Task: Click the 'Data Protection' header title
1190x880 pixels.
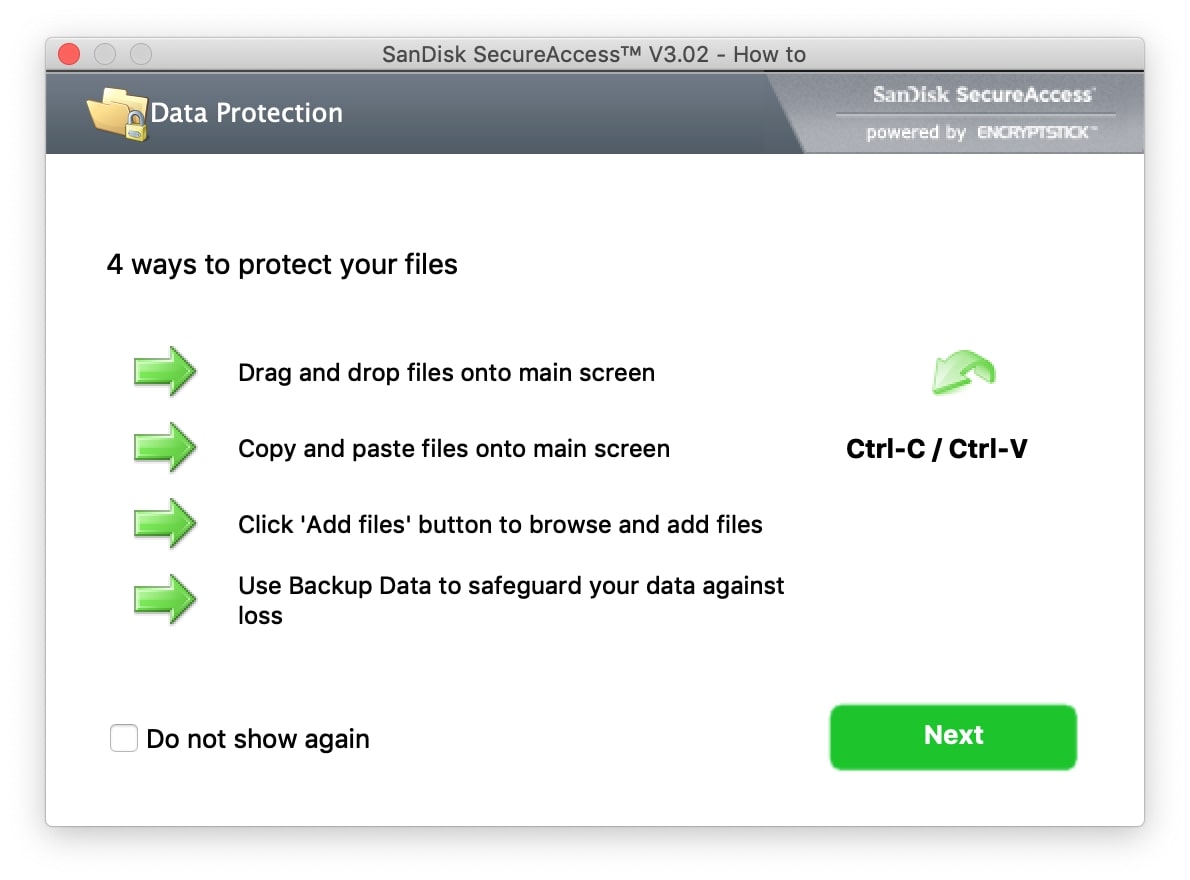Action: click(246, 113)
